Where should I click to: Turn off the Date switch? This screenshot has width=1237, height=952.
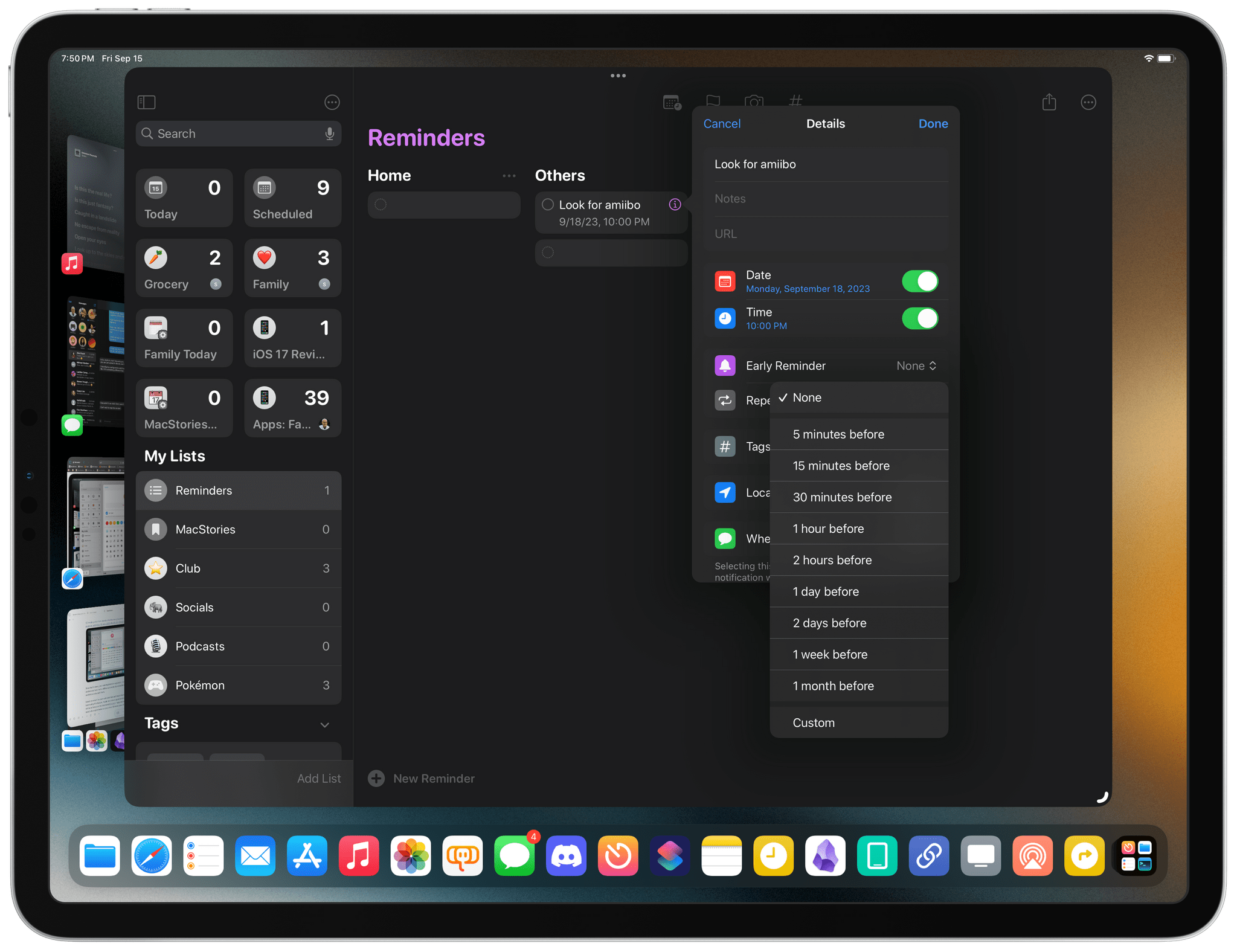coord(919,281)
